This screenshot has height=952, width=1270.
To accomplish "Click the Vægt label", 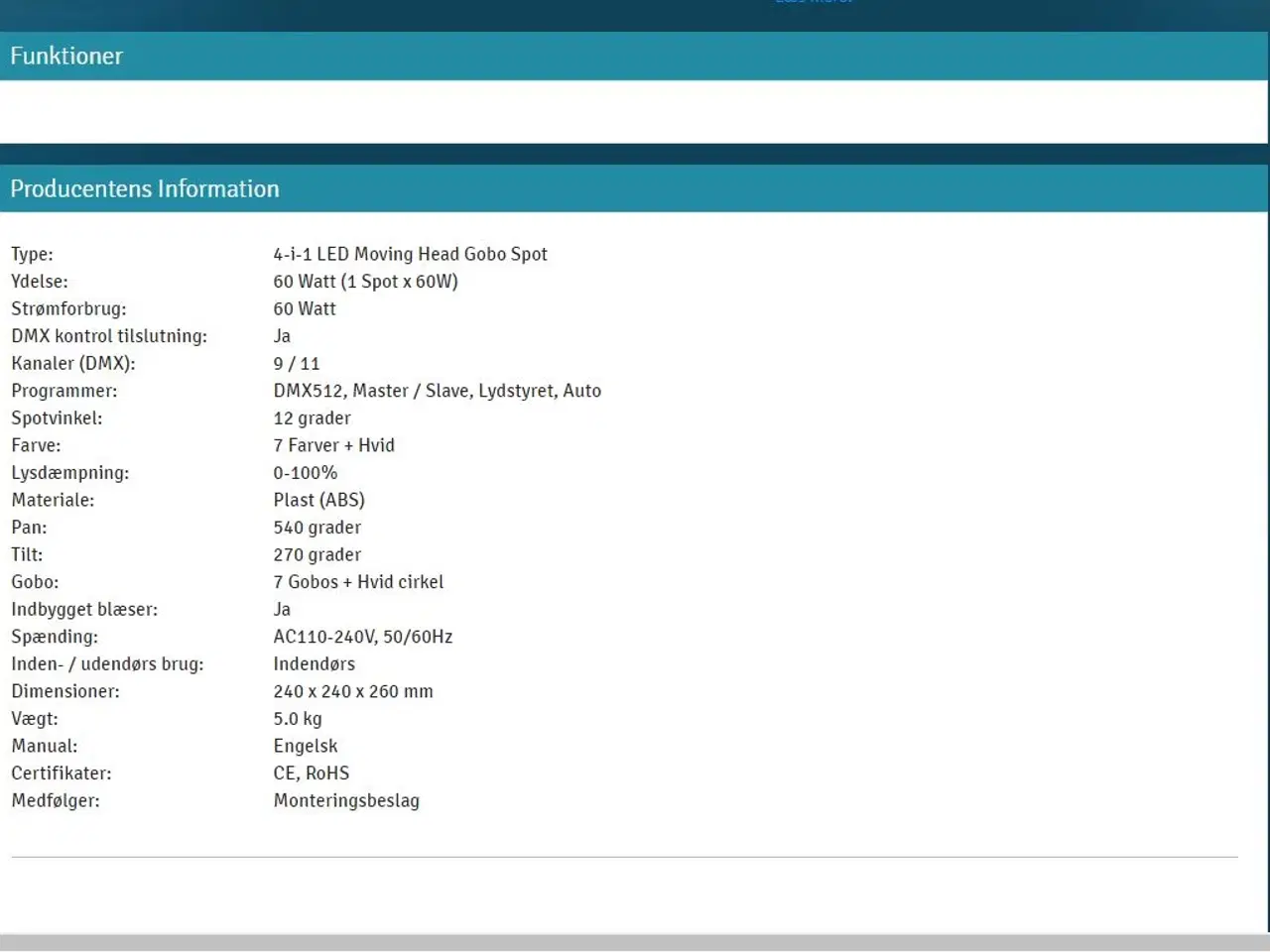I will (x=35, y=719).
